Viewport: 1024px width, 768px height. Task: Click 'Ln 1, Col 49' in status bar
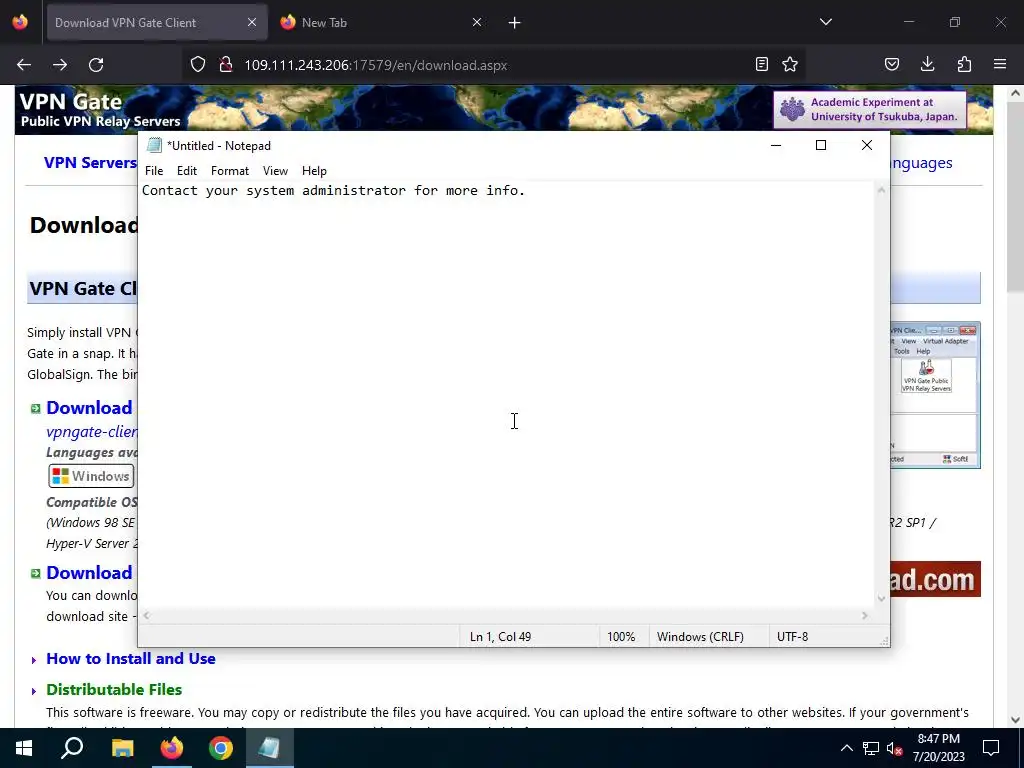tap(500, 637)
